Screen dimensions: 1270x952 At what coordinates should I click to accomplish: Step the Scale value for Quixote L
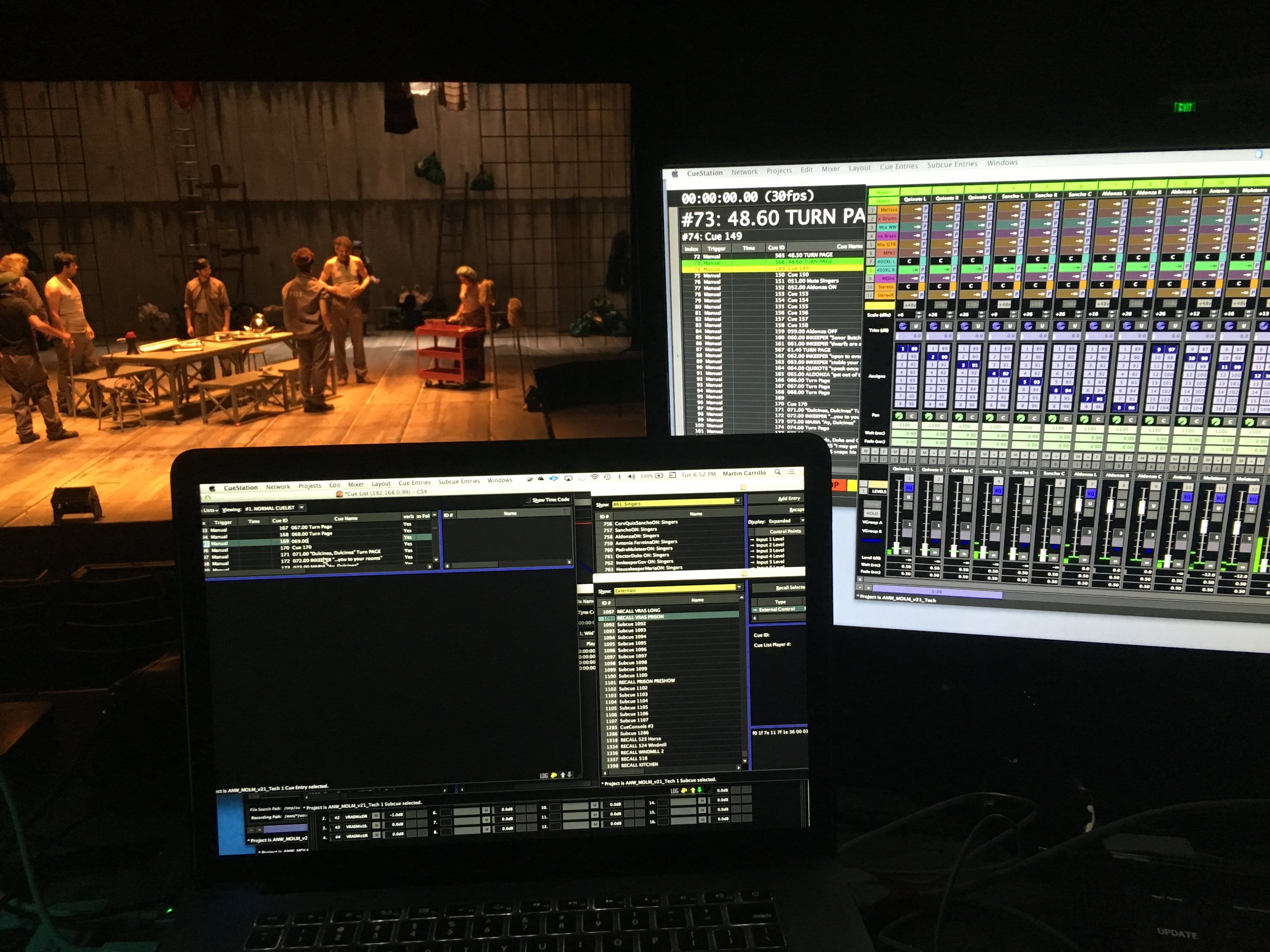click(x=918, y=315)
